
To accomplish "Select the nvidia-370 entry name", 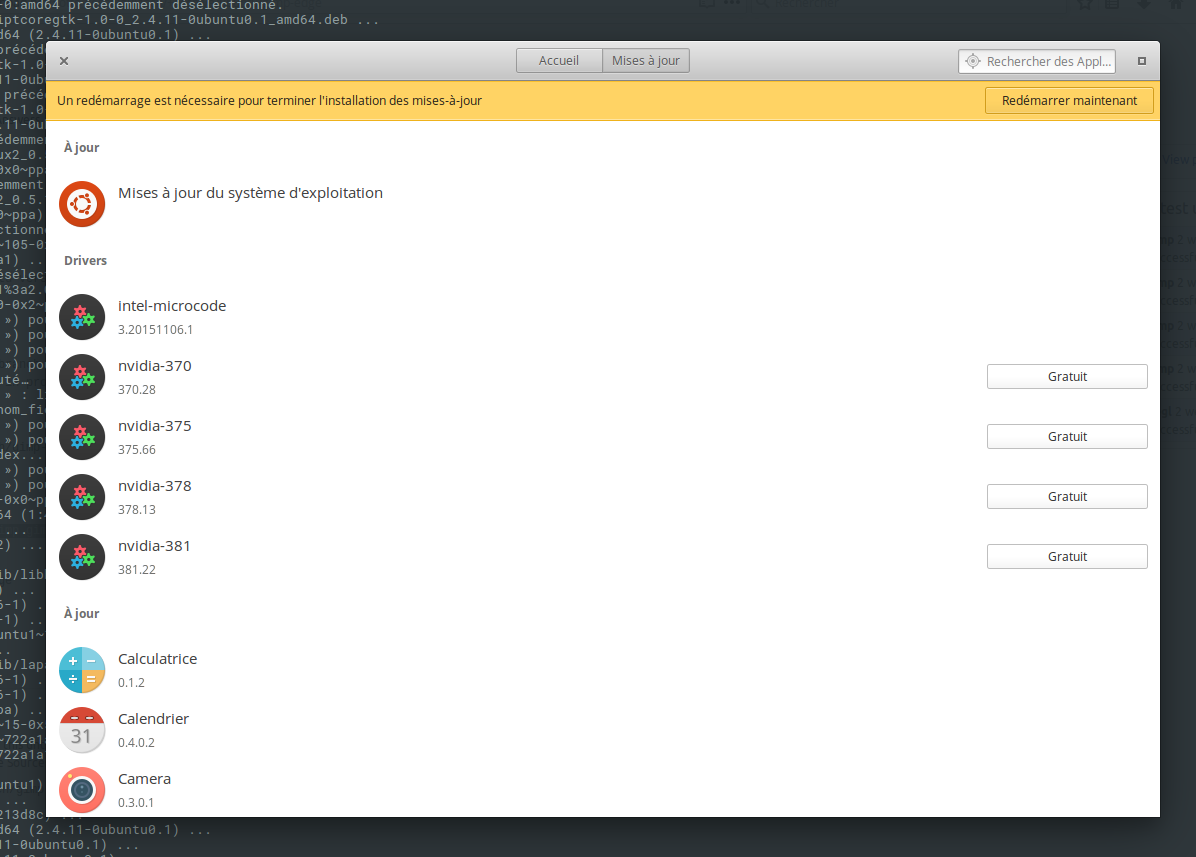I will click(x=155, y=366).
